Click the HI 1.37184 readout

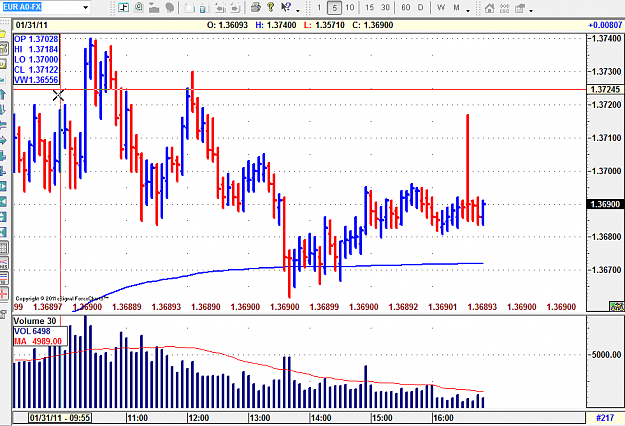[x=36, y=49]
